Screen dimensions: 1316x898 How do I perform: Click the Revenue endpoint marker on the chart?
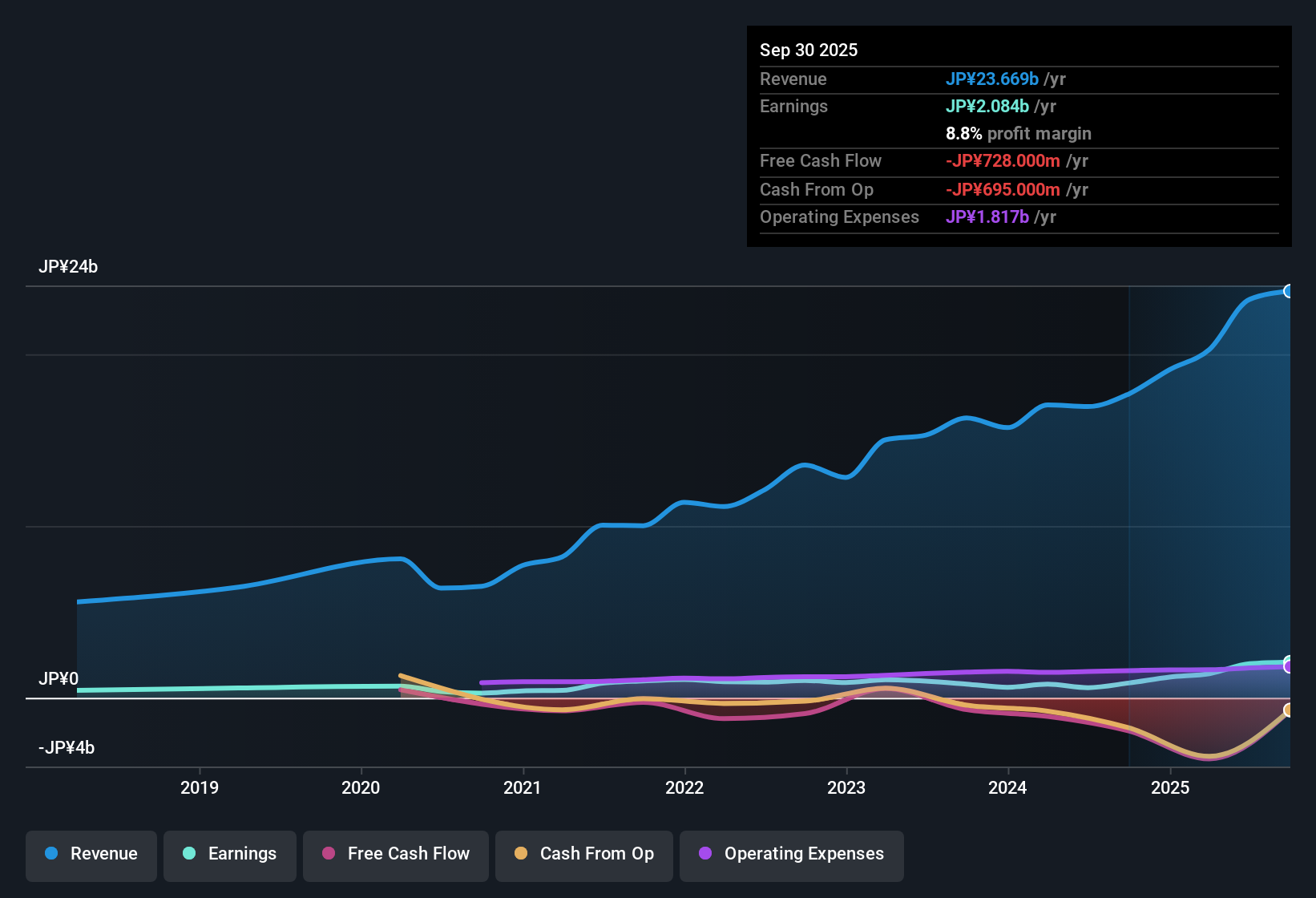point(1290,291)
